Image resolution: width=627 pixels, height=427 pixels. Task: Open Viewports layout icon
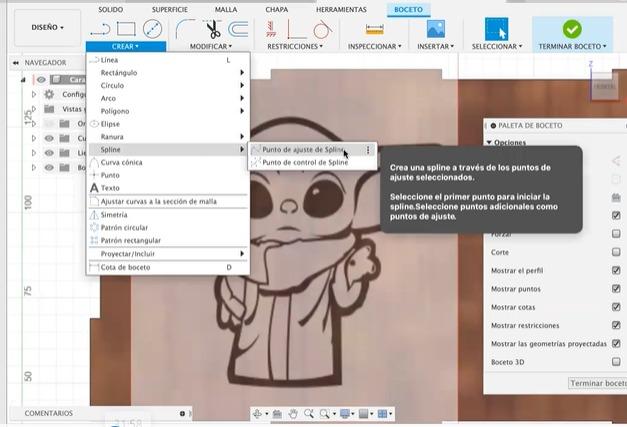[x=383, y=414]
